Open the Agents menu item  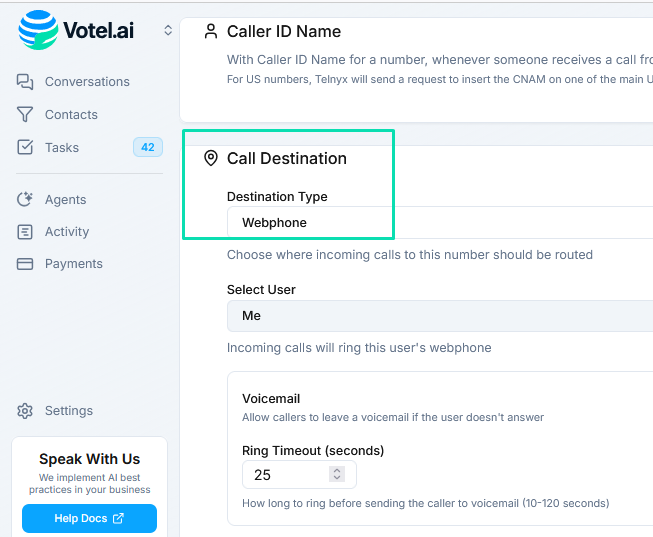(66, 200)
